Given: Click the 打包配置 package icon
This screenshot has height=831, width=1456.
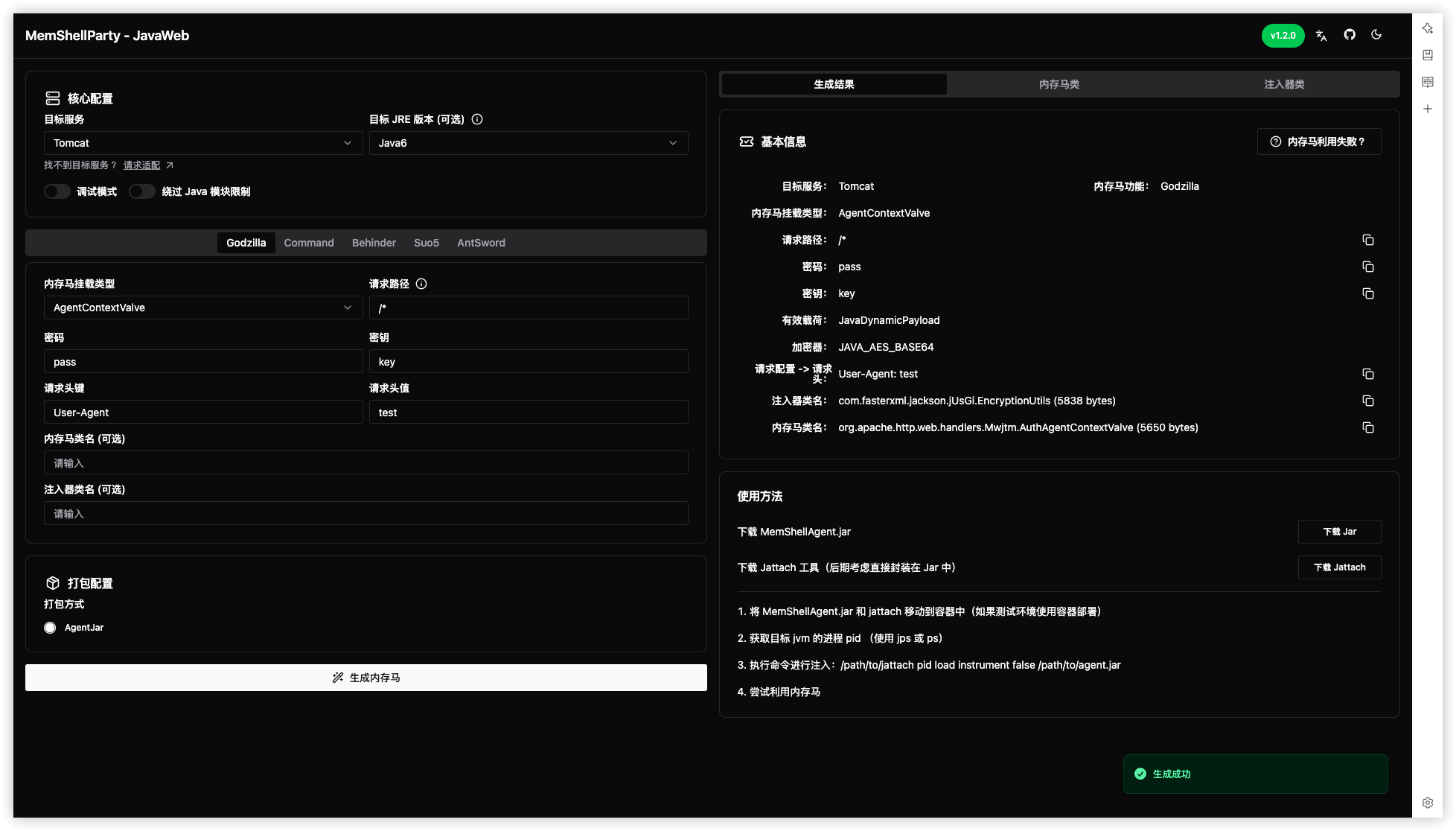Looking at the screenshot, I should 53,583.
